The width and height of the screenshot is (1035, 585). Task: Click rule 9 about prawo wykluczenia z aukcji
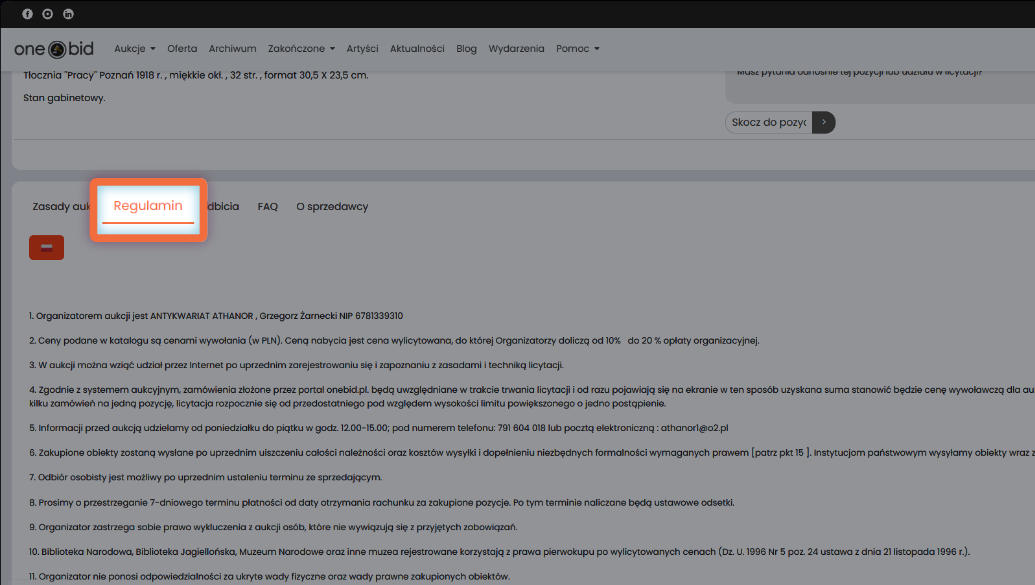tap(273, 527)
